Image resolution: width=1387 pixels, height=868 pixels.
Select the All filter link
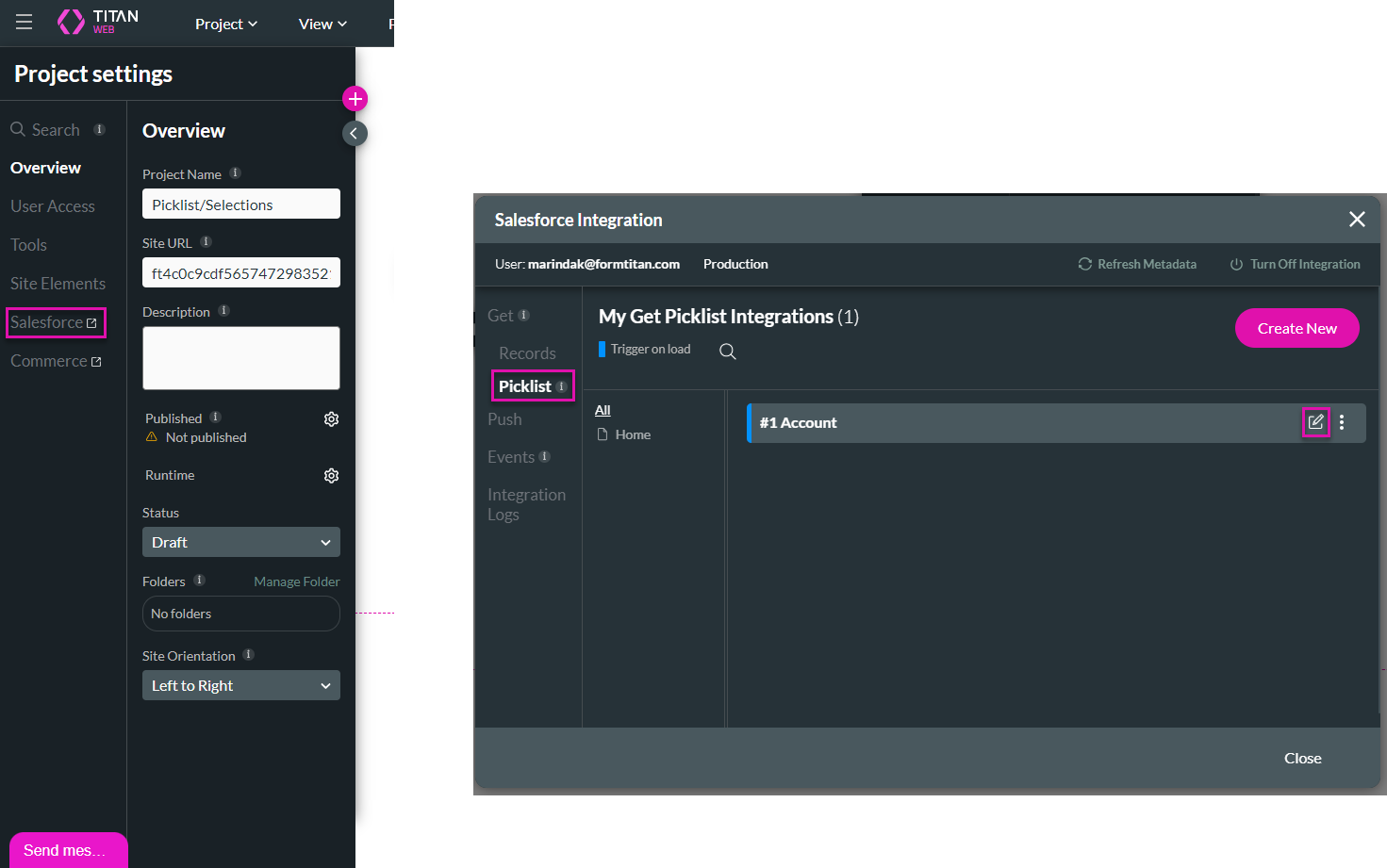603,410
